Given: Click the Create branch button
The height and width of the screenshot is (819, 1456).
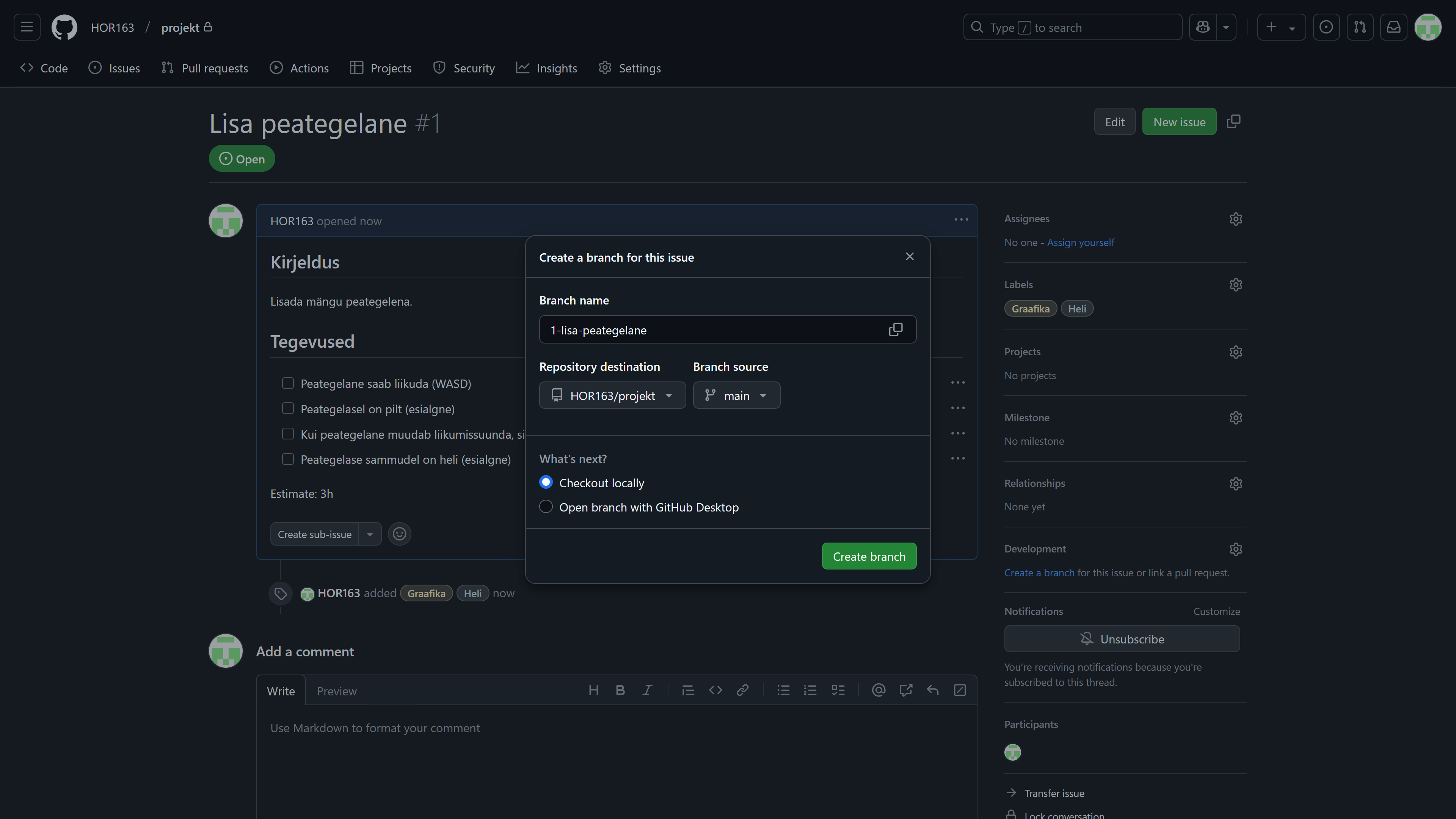Looking at the screenshot, I should 869,556.
